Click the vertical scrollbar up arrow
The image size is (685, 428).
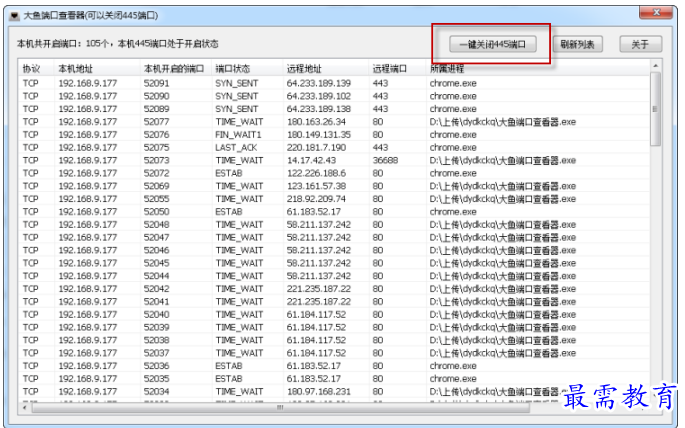point(656,68)
